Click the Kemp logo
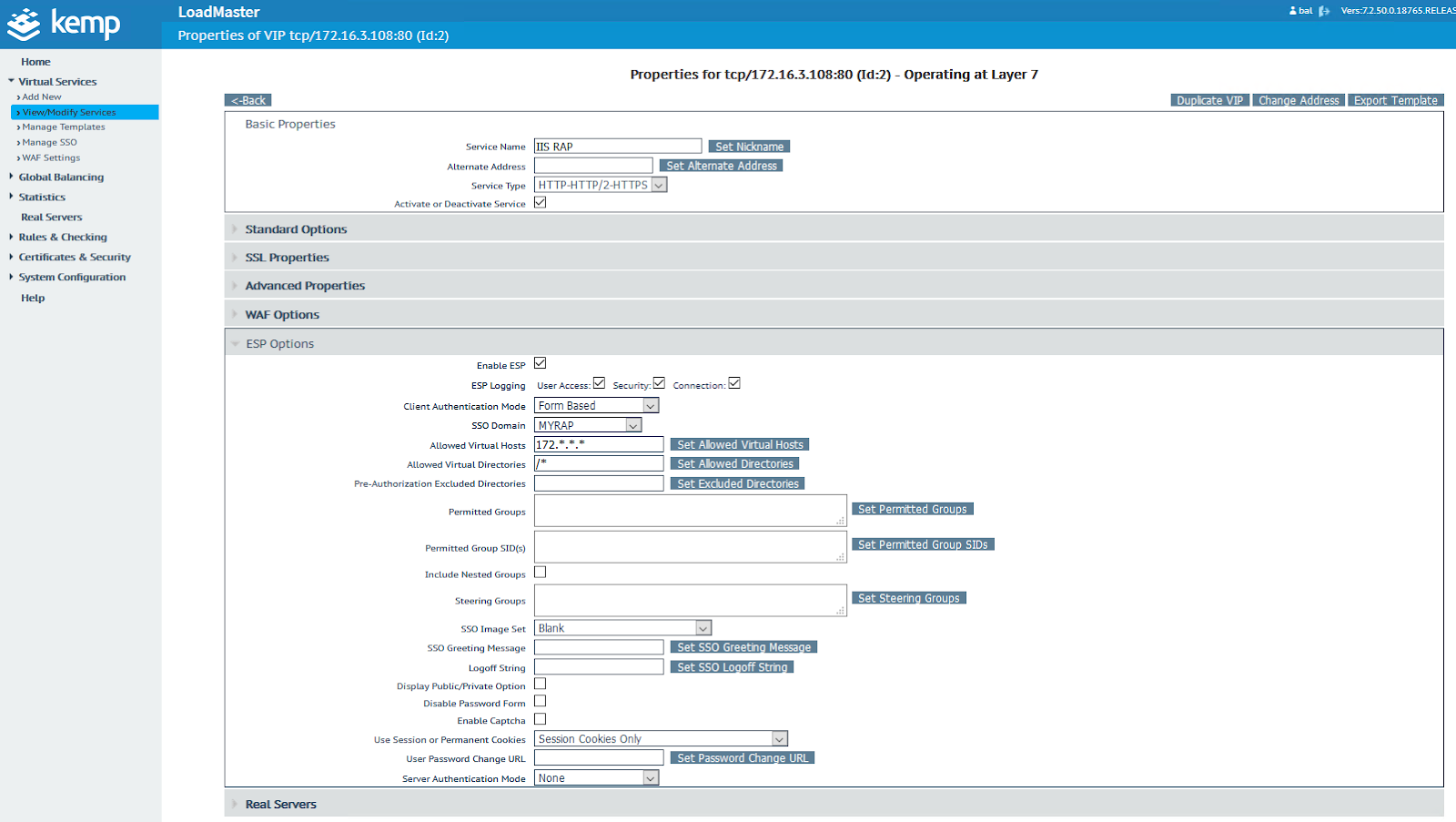The width and height of the screenshot is (1456, 822). tap(64, 24)
